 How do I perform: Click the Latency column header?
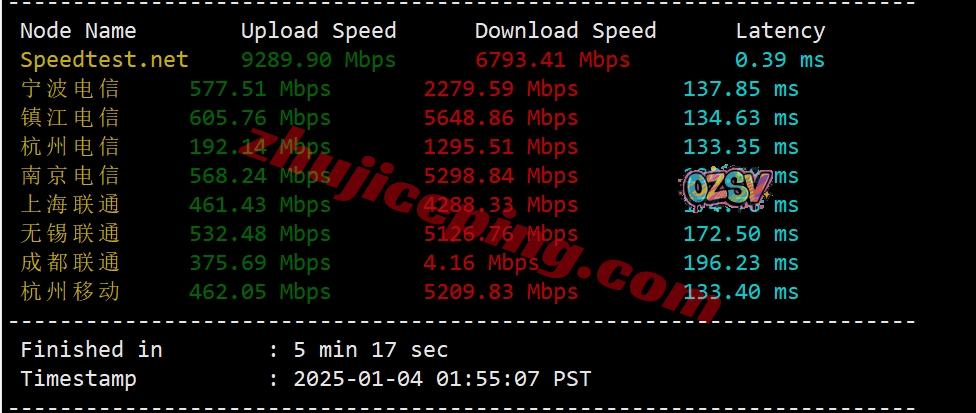[781, 30]
